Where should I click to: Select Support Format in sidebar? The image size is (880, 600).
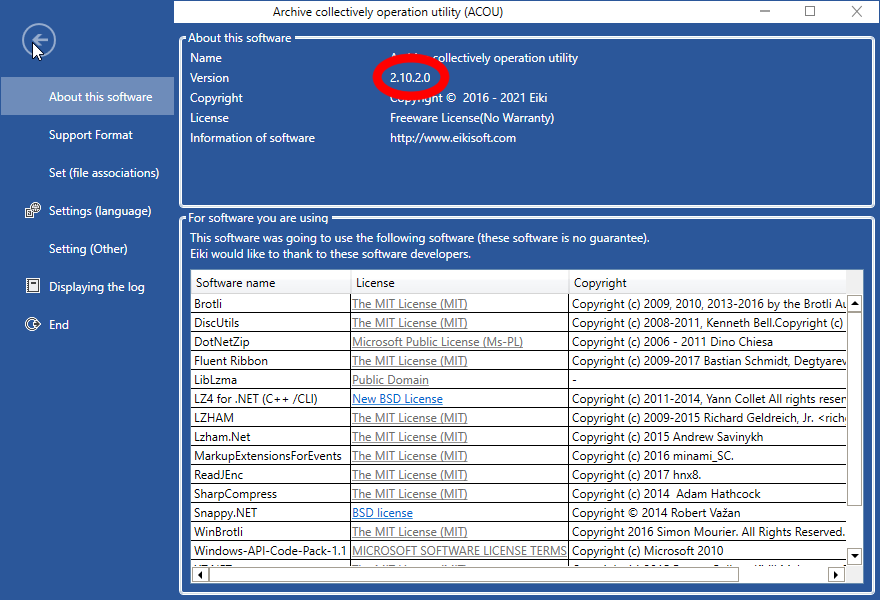coord(91,135)
